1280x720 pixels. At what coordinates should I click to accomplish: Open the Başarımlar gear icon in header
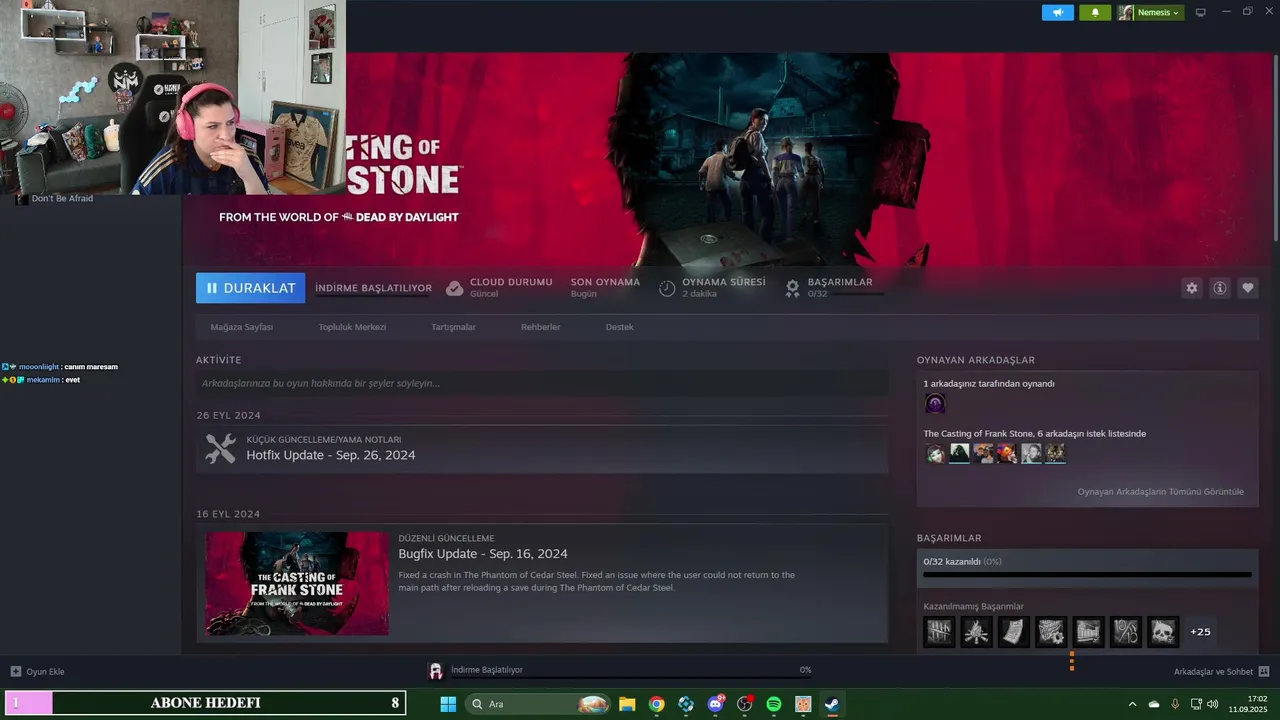pos(792,288)
